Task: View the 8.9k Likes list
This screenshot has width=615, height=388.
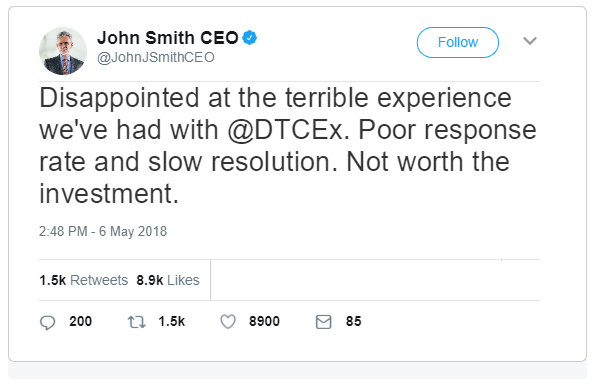Action: pyautogui.click(x=168, y=280)
